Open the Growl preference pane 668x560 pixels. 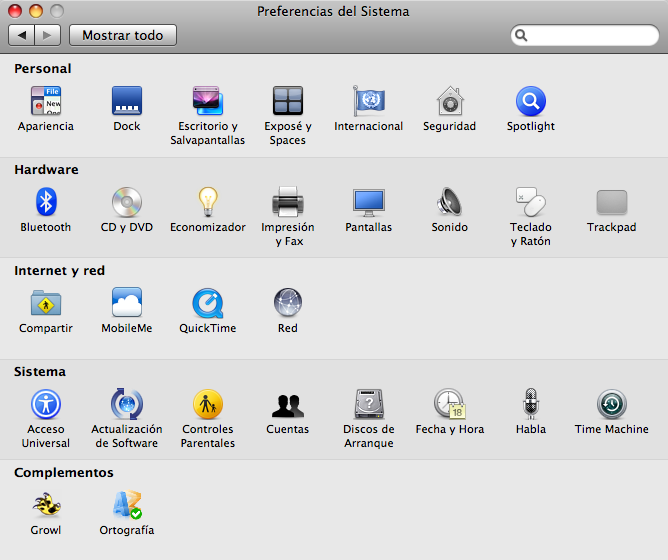(46, 506)
